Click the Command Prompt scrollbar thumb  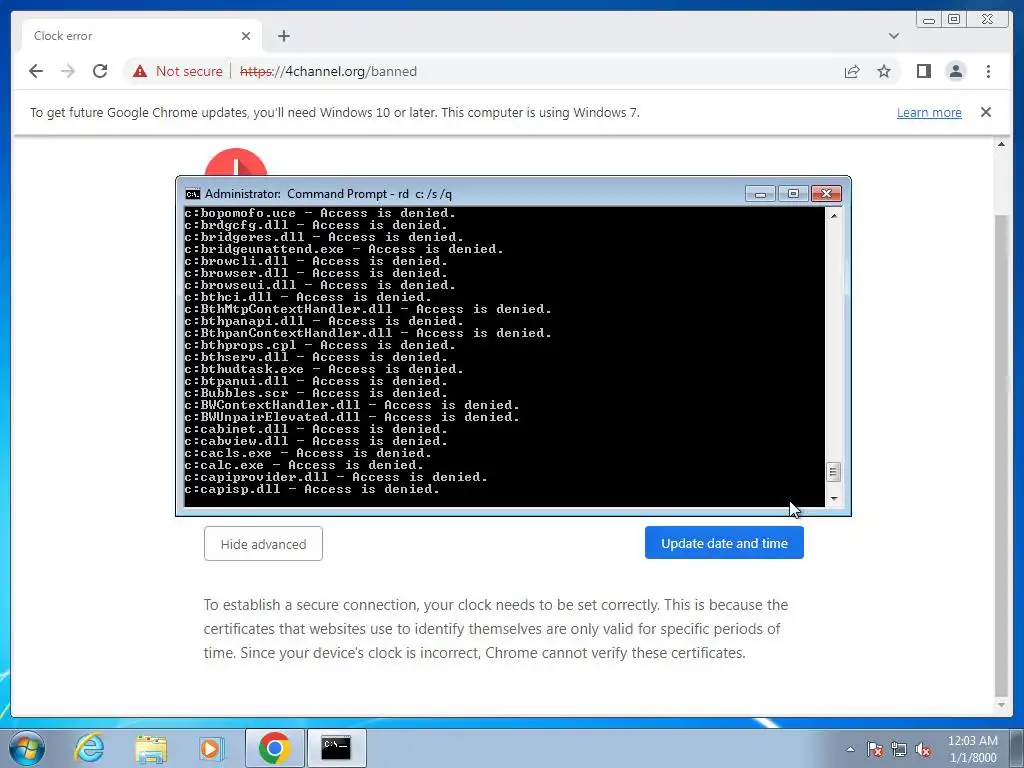click(833, 472)
